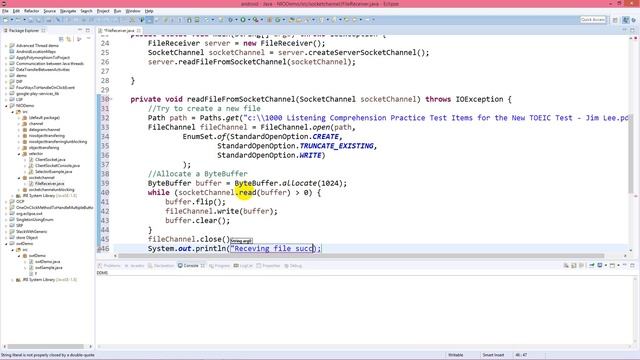
Task: Minimize the Package Explorer panel
Action: pyautogui.click(x=80, y=31)
